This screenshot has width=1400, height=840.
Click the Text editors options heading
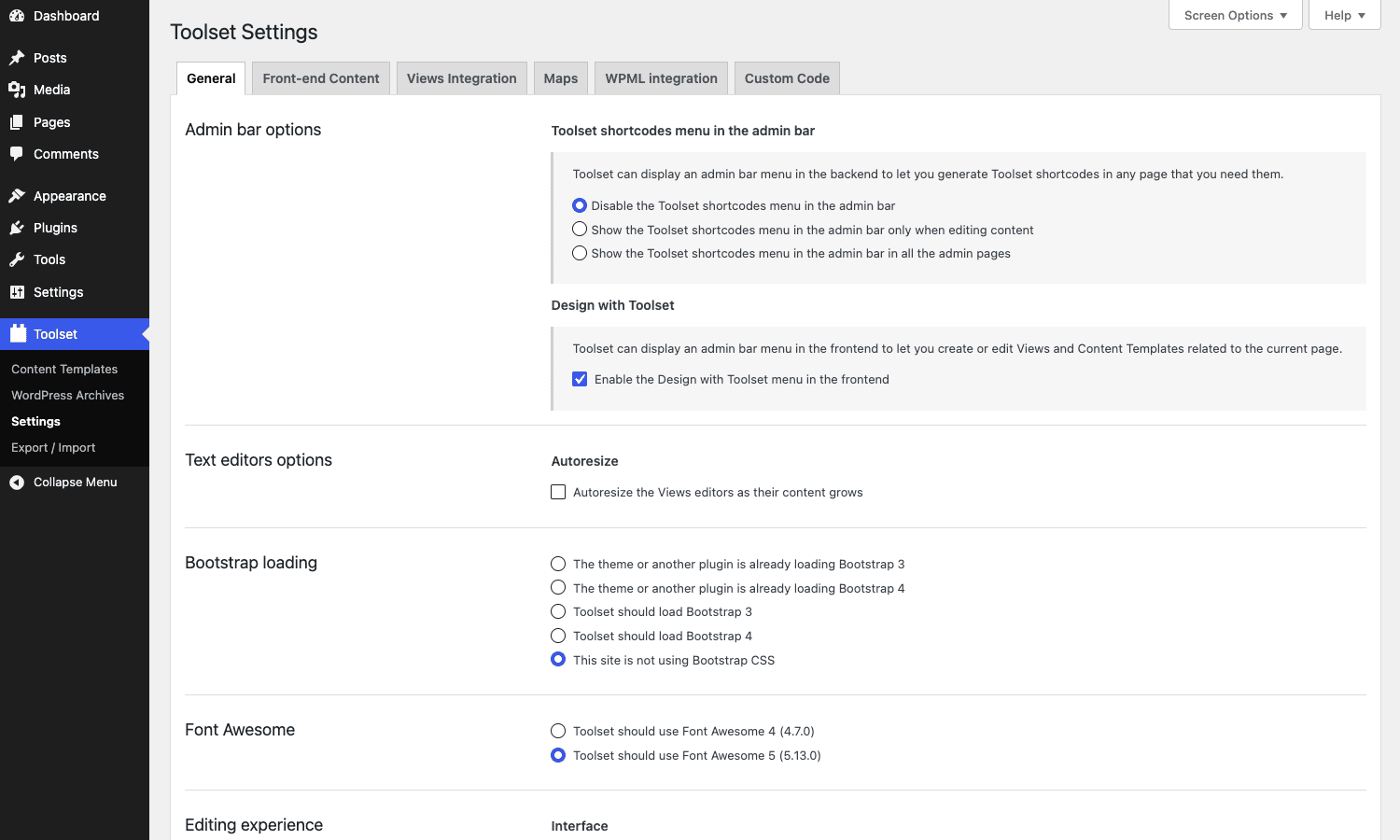pos(259,460)
